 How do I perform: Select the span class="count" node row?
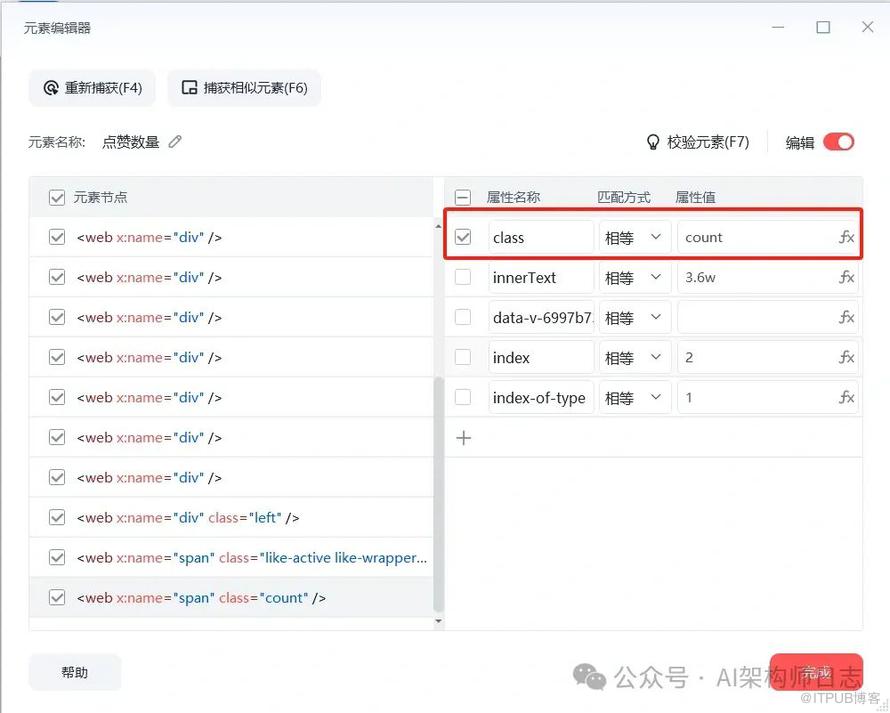pyautogui.click(x=231, y=597)
